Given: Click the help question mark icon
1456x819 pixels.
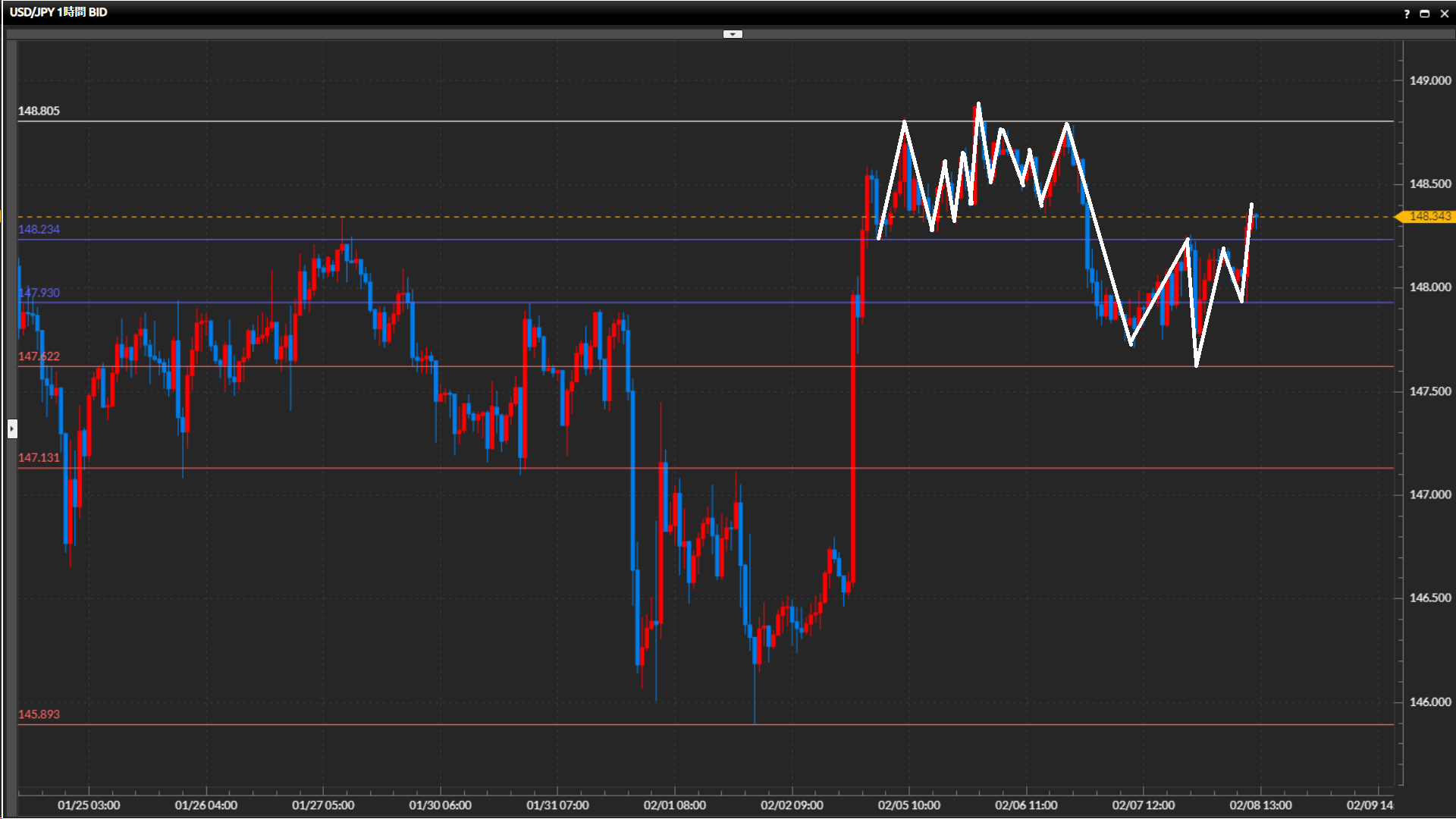Looking at the screenshot, I should [x=1407, y=14].
